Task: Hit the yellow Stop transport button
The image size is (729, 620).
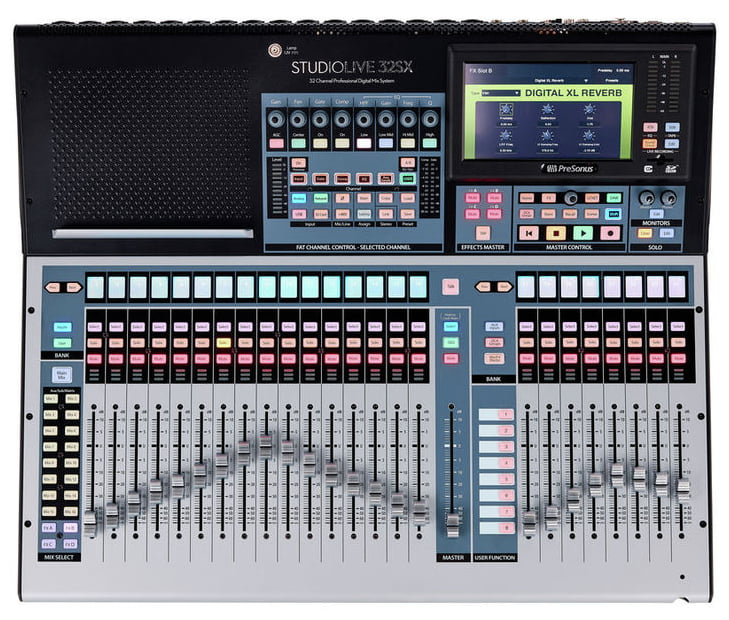Action: point(556,233)
